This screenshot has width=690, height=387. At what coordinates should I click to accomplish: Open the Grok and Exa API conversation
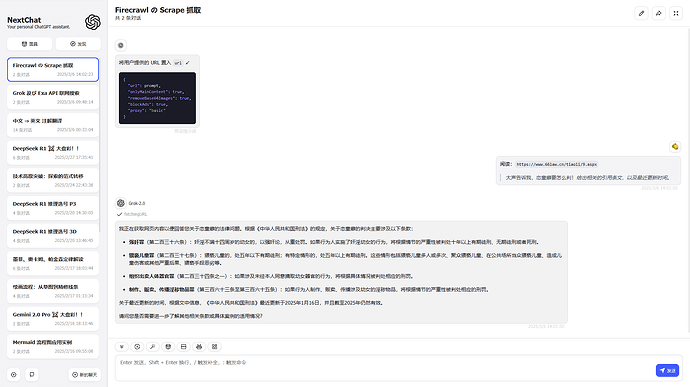coord(53,97)
